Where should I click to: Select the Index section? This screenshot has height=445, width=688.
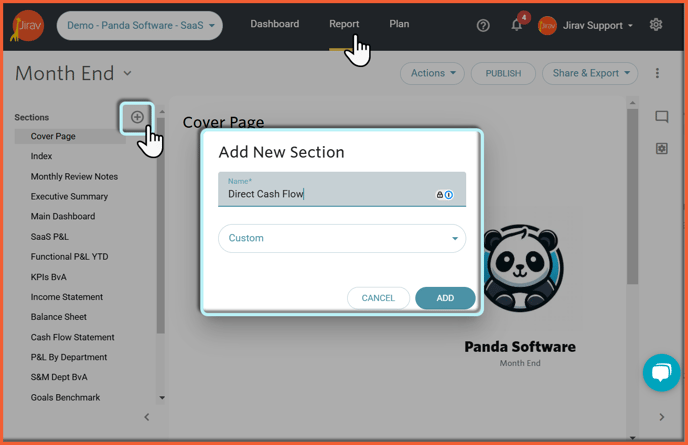tap(41, 156)
